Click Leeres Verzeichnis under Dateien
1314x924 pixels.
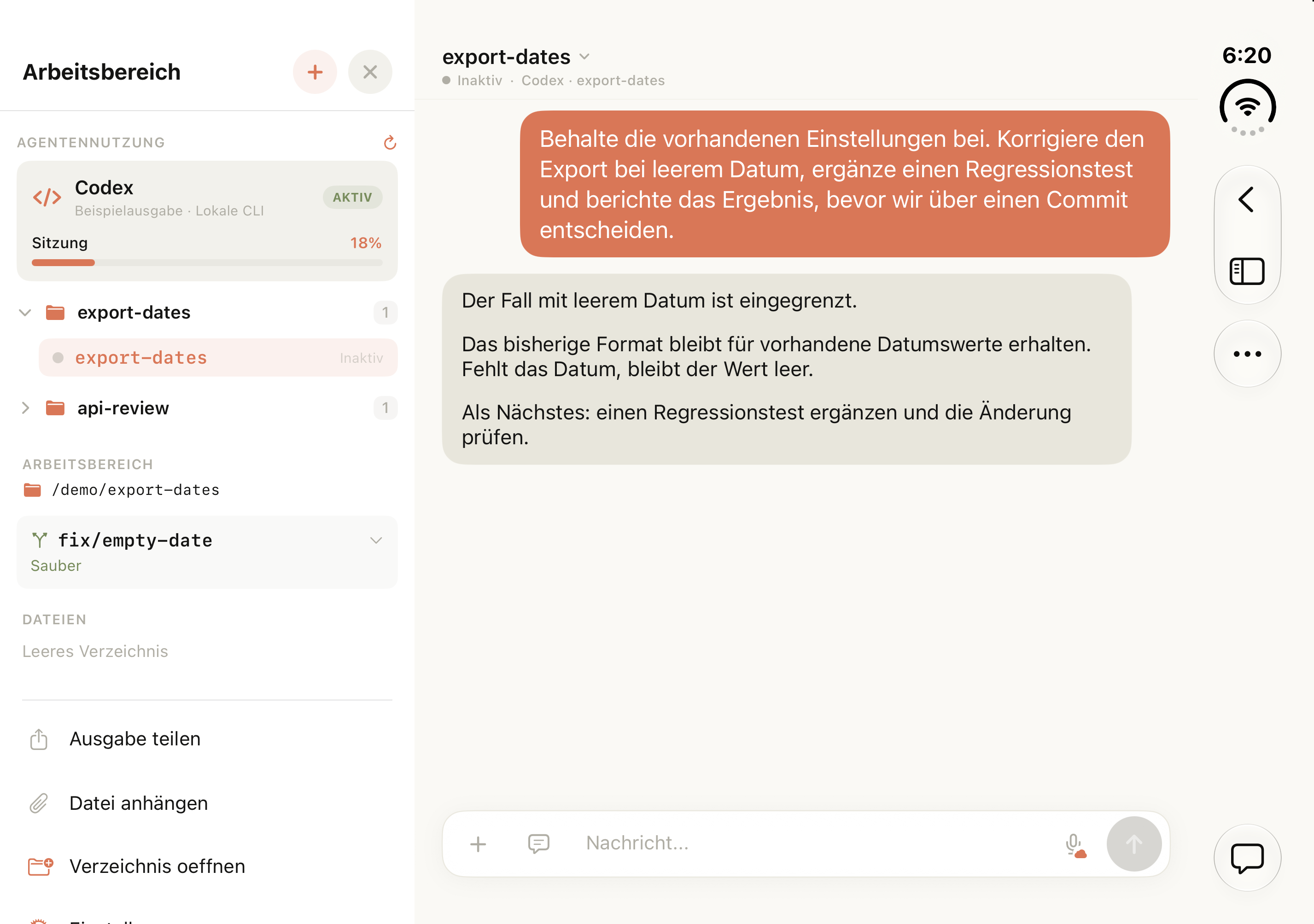pyautogui.click(x=95, y=651)
